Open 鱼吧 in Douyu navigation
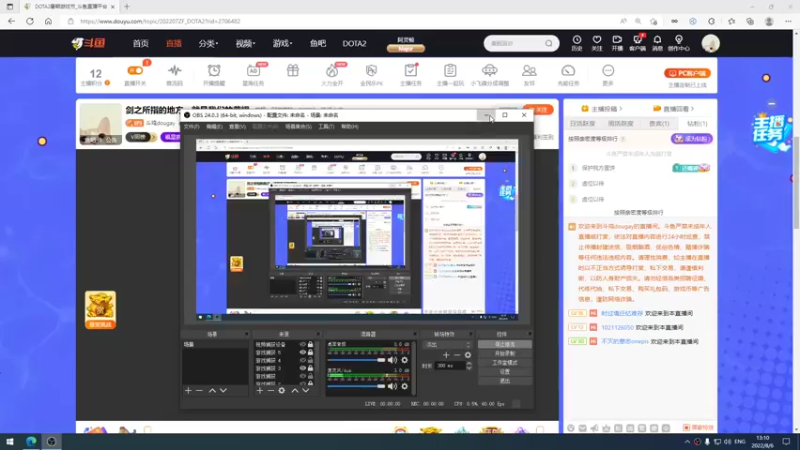This screenshot has width=800, height=450. [317, 43]
